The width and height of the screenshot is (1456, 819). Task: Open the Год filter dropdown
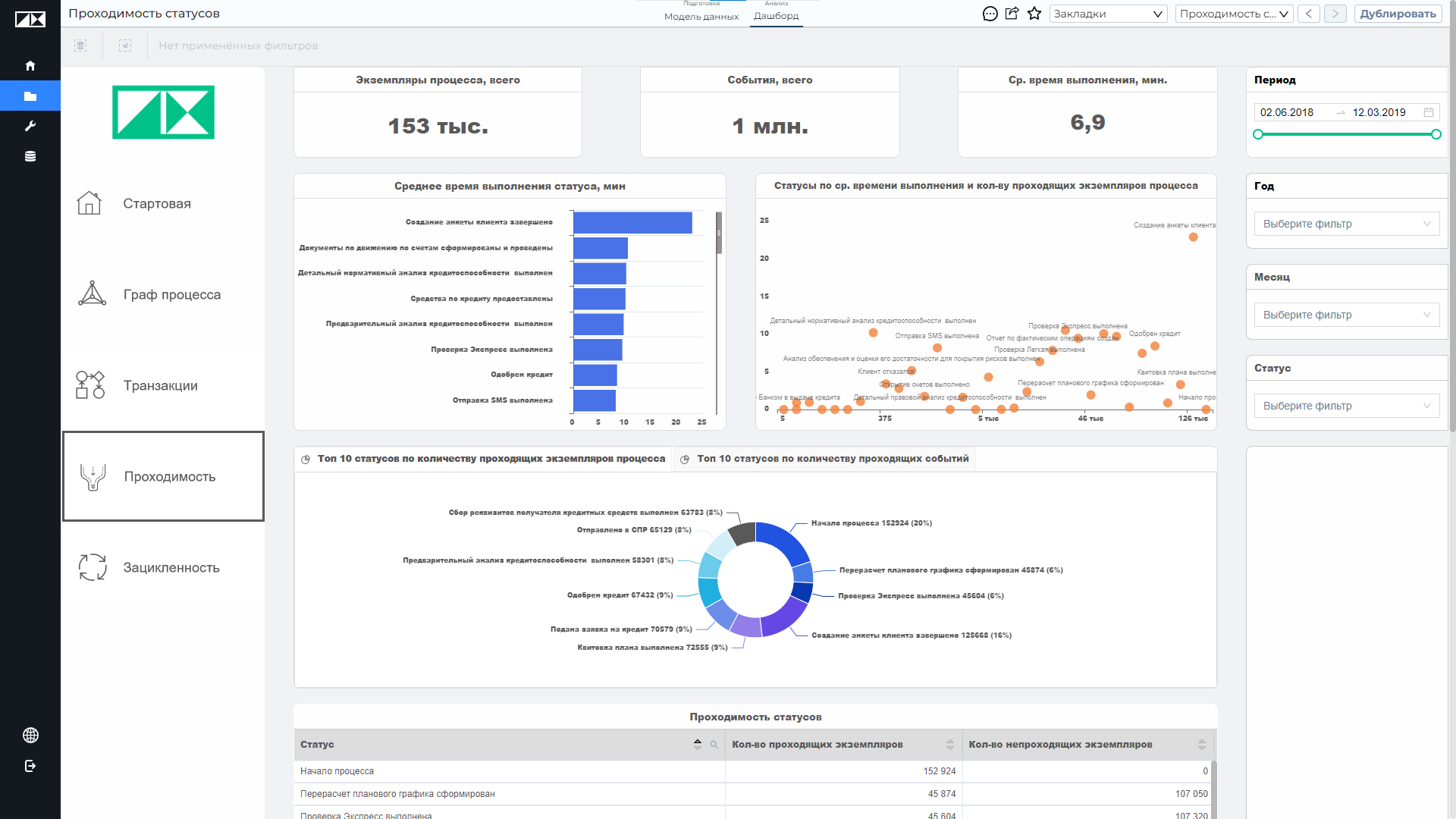tap(1347, 224)
